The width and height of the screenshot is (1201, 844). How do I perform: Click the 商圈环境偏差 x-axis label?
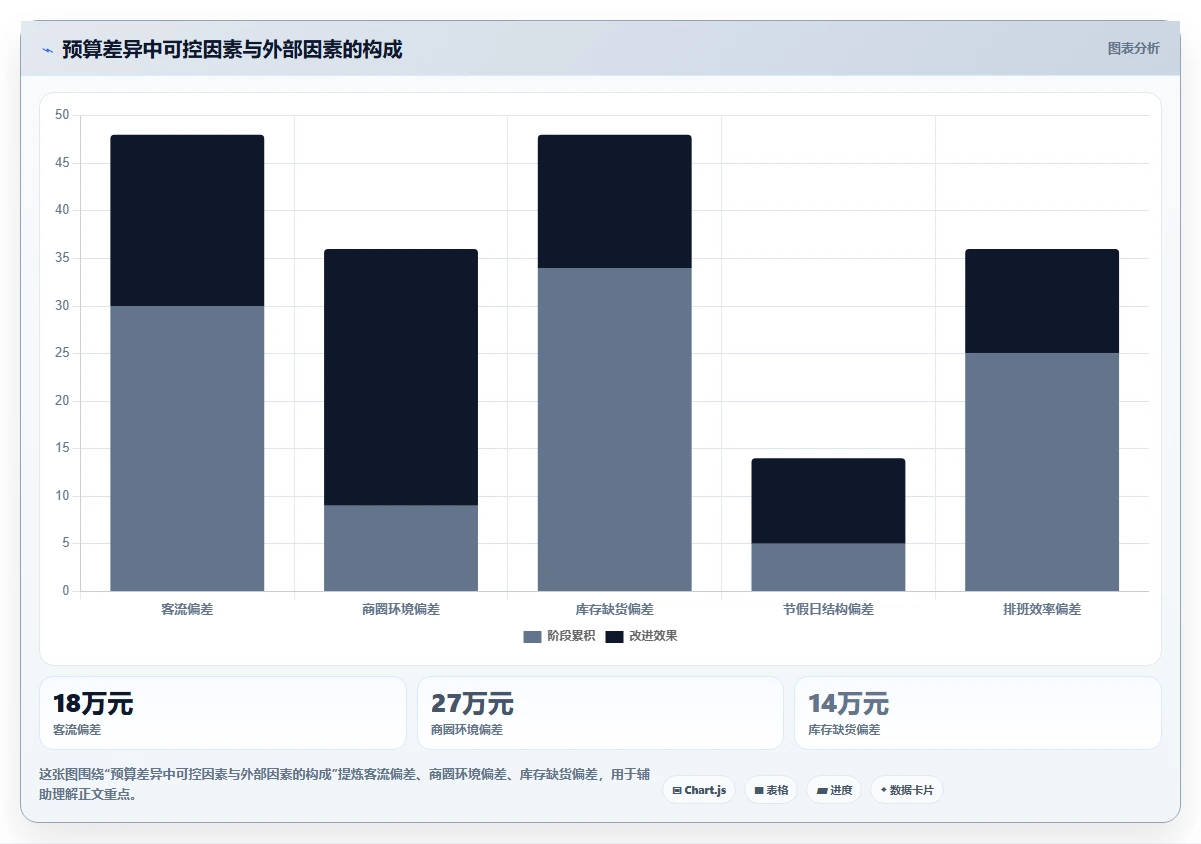[x=401, y=609]
